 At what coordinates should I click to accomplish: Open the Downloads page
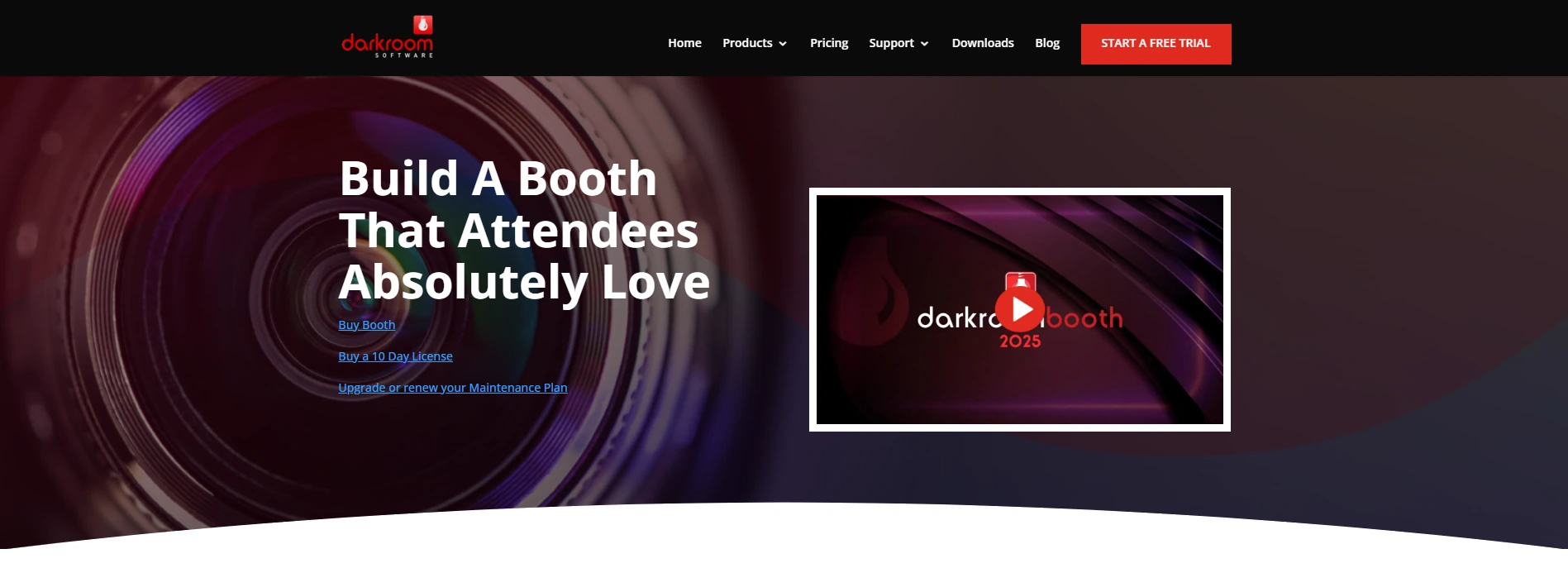pos(983,43)
